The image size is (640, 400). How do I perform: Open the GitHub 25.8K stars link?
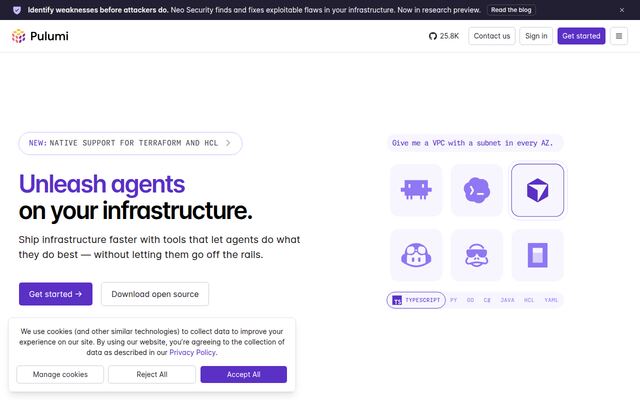click(x=444, y=36)
